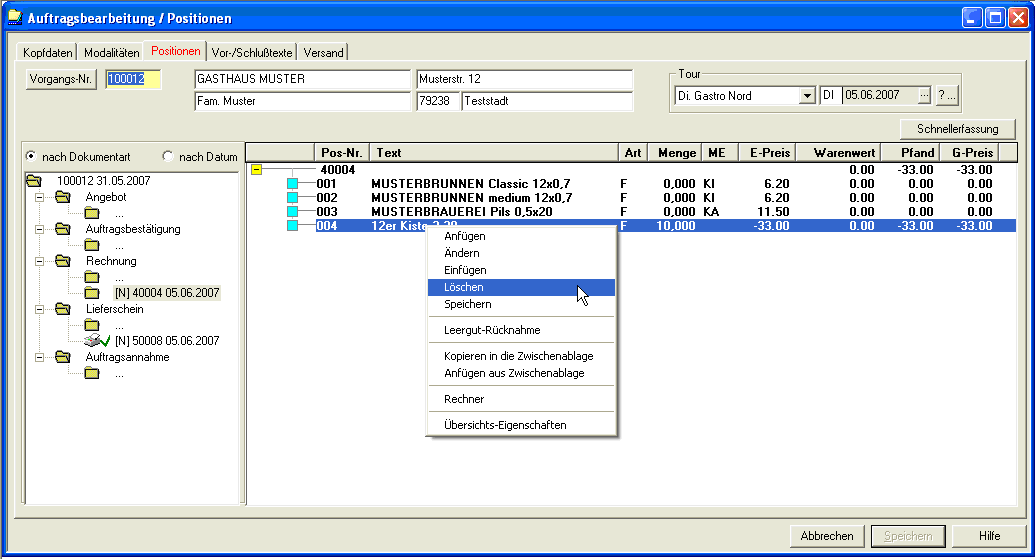
Task: Click the Lieferschein 50008 document icon with checkmark
Action: [x=96, y=341]
